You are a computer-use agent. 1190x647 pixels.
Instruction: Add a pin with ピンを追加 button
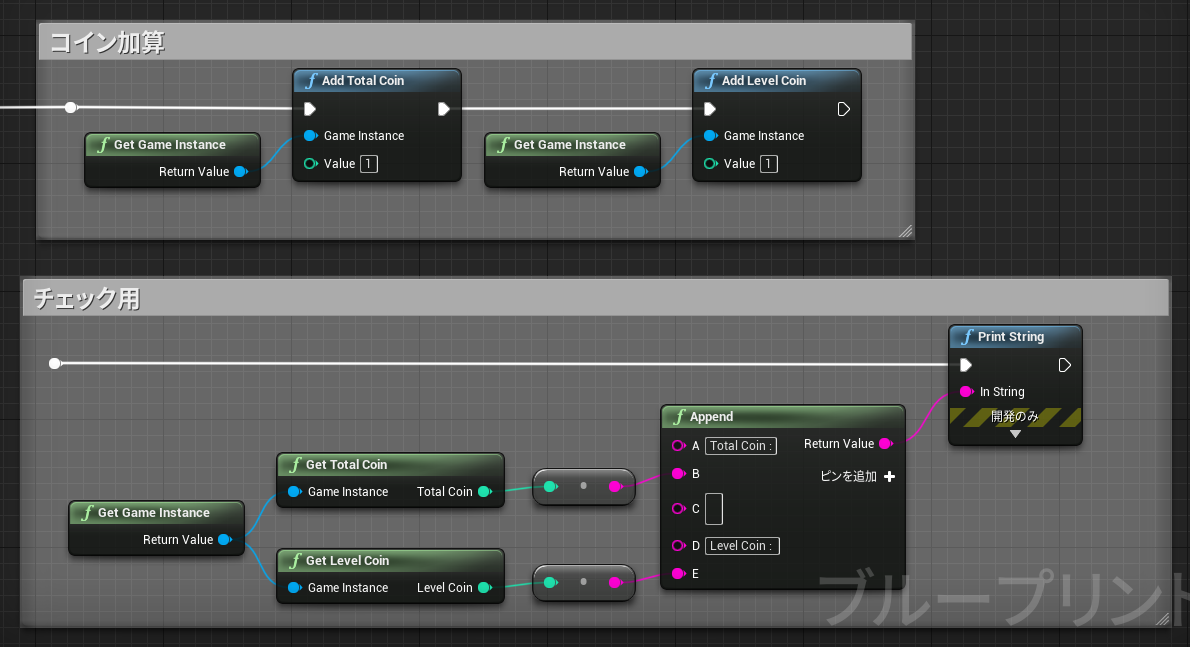(x=858, y=476)
